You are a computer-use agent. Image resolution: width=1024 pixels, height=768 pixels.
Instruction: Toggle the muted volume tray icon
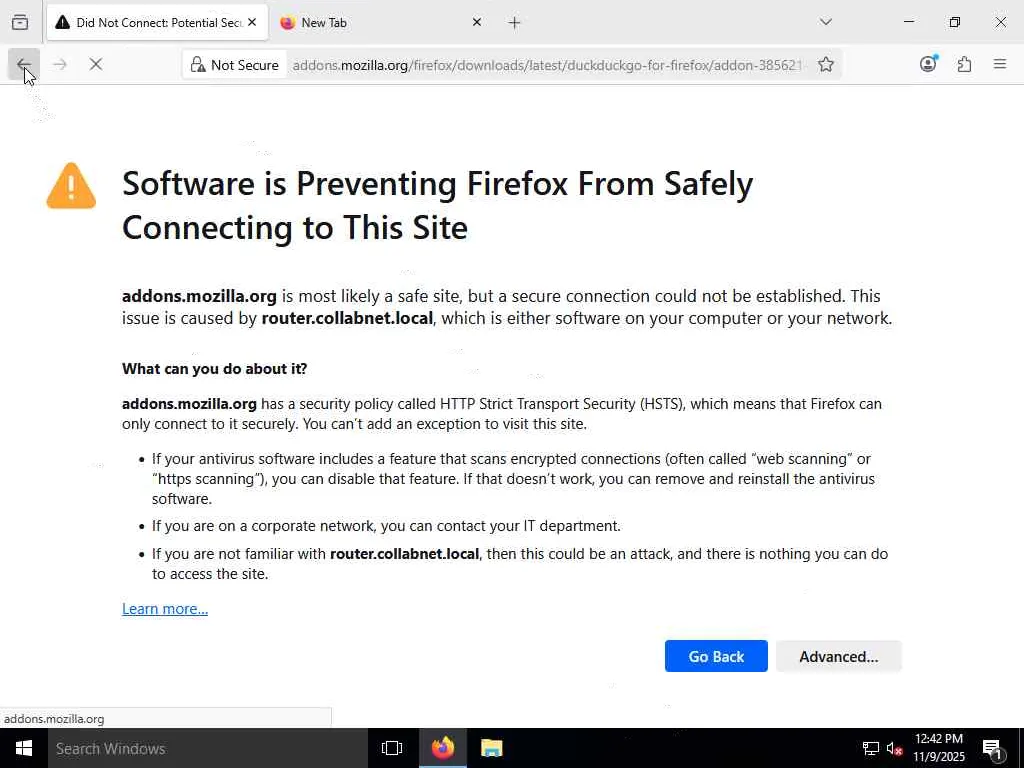click(895, 749)
